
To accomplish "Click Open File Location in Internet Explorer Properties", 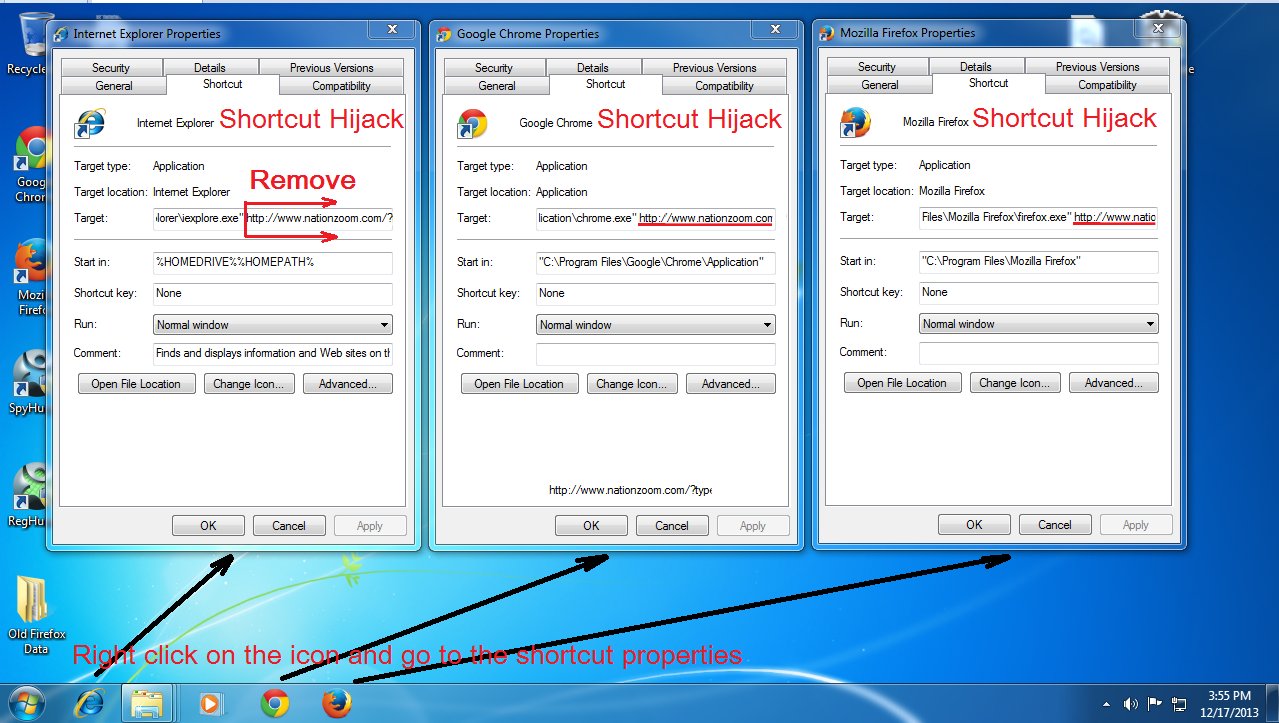I will coord(136,384).
